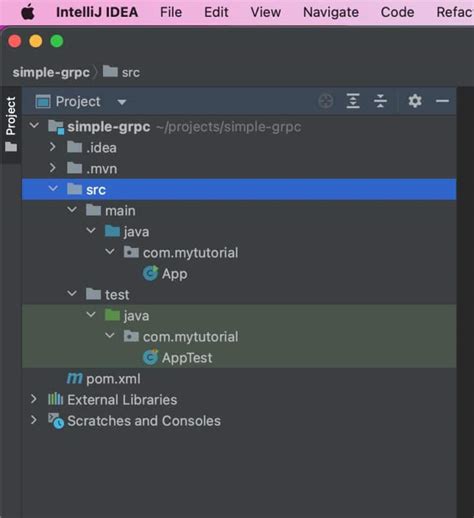This screenshot has height=518, width=474.
Task: Expand the .mvn folder
Action: click(52, 168)
